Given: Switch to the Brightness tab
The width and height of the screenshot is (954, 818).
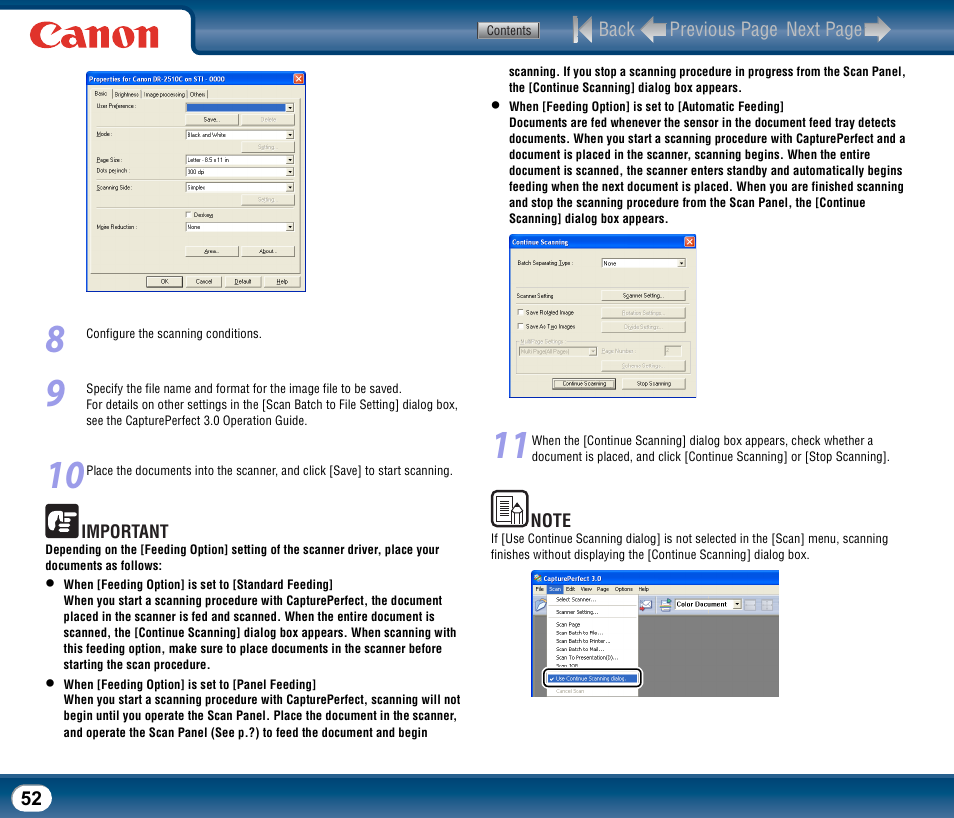Looking at the screenshot, I should (x=127, y=94).
